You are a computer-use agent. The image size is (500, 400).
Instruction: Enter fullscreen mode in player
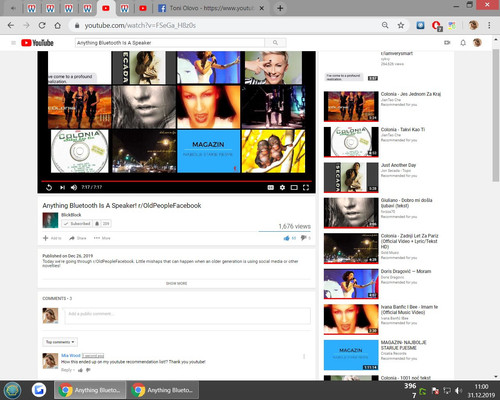(306, 187)
